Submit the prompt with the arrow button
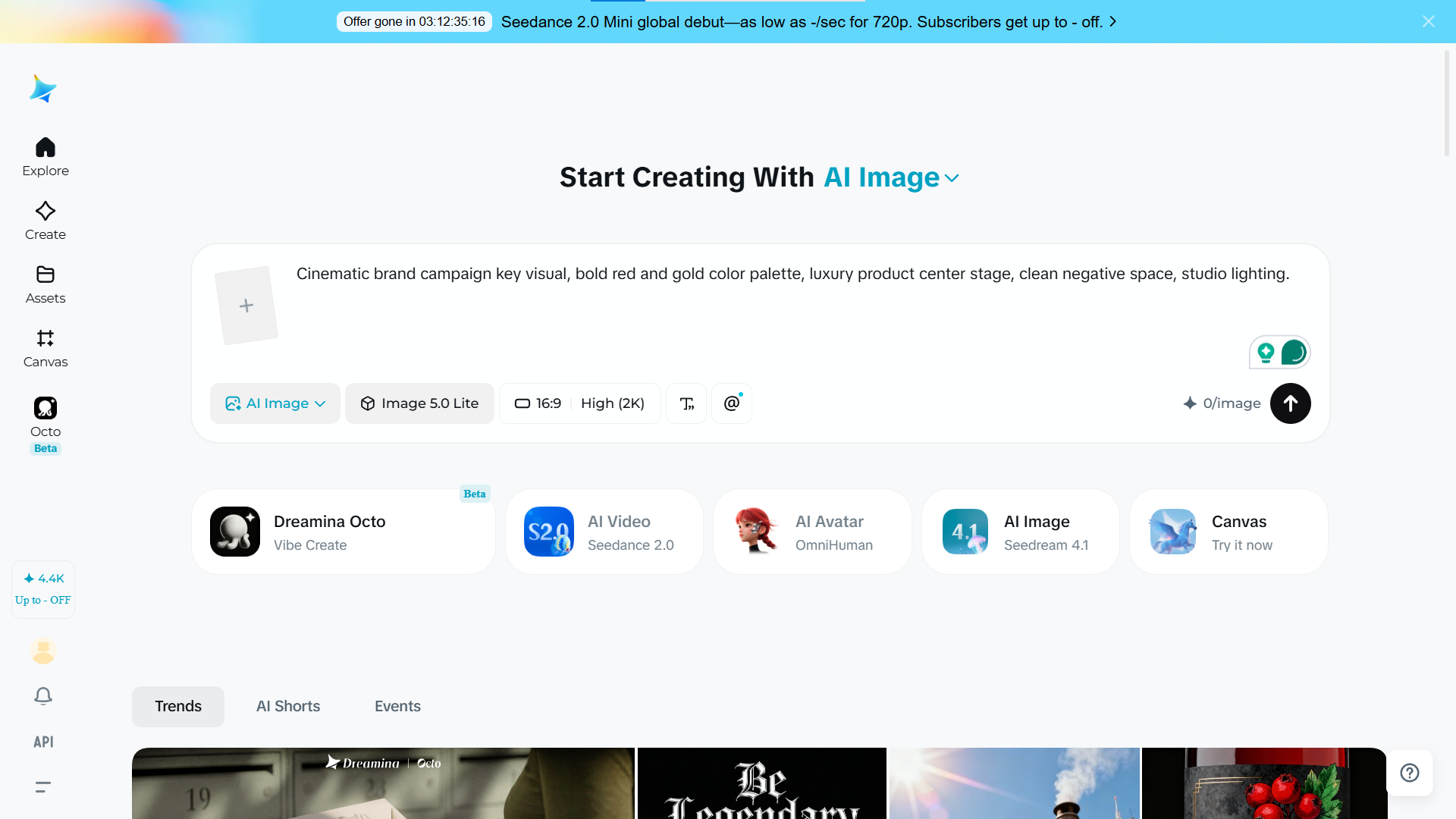The image size is (1456, 819). [1291, 403]
